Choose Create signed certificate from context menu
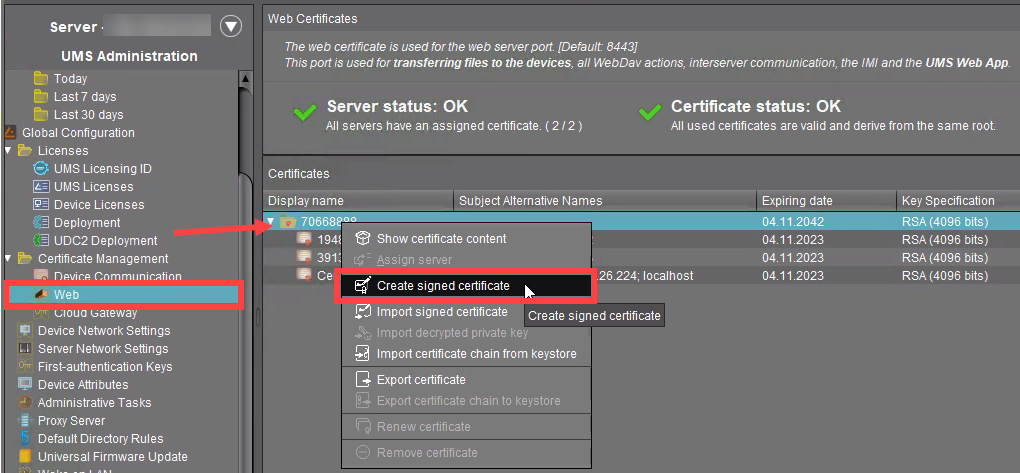This screenshot has height=473, width=1020. click(443, 286)
